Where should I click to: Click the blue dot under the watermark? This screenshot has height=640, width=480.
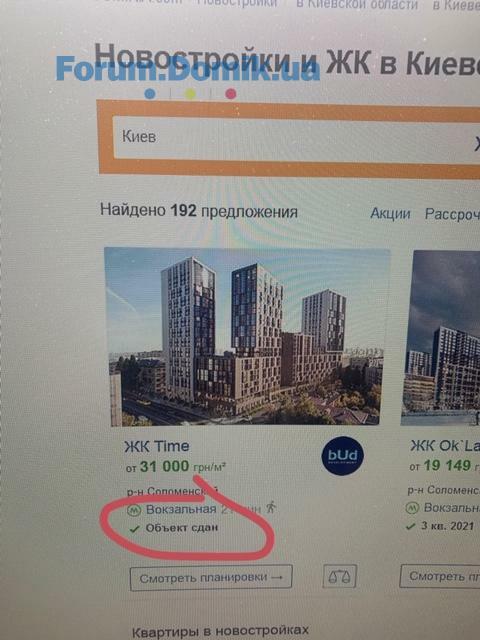click(x=150, y=94)
